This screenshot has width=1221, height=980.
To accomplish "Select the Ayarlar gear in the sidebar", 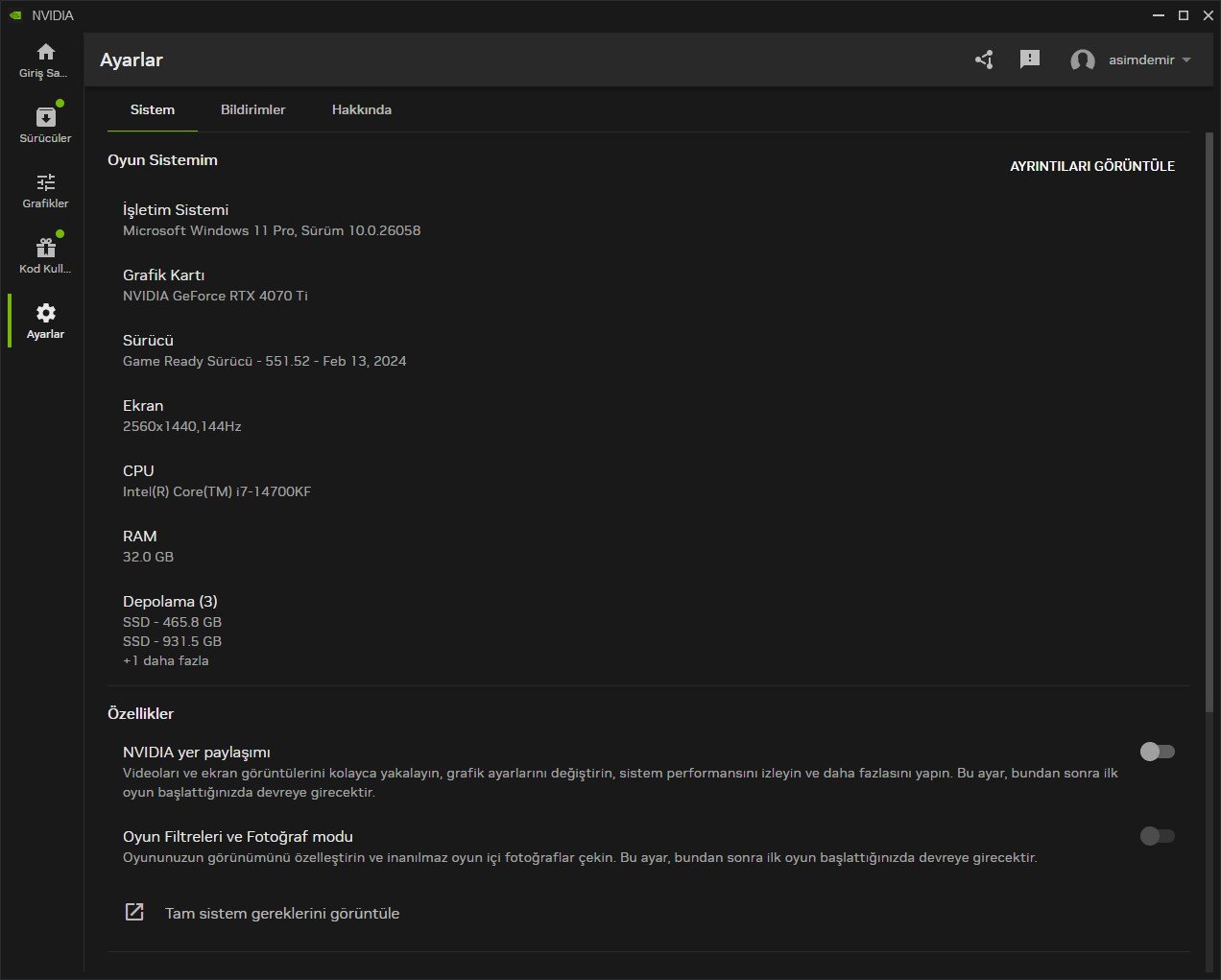I will (45, 313).
